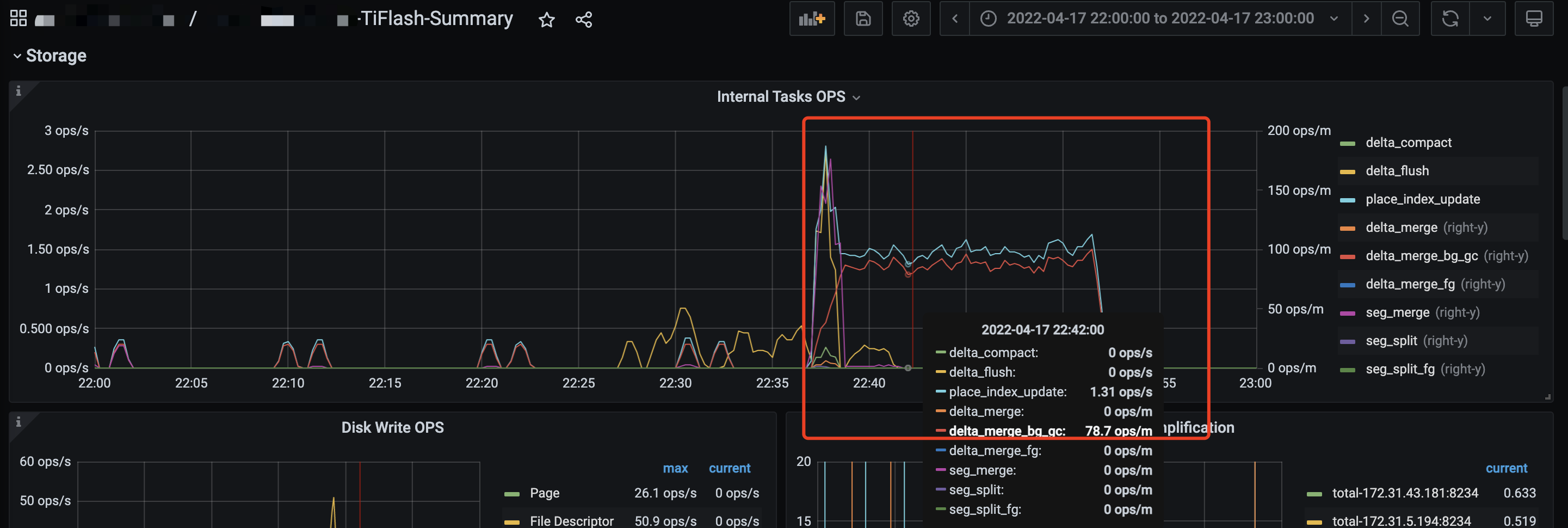Open the refresh interval dropdown
Screen dimensions: 1568x528
point(1487,19)
